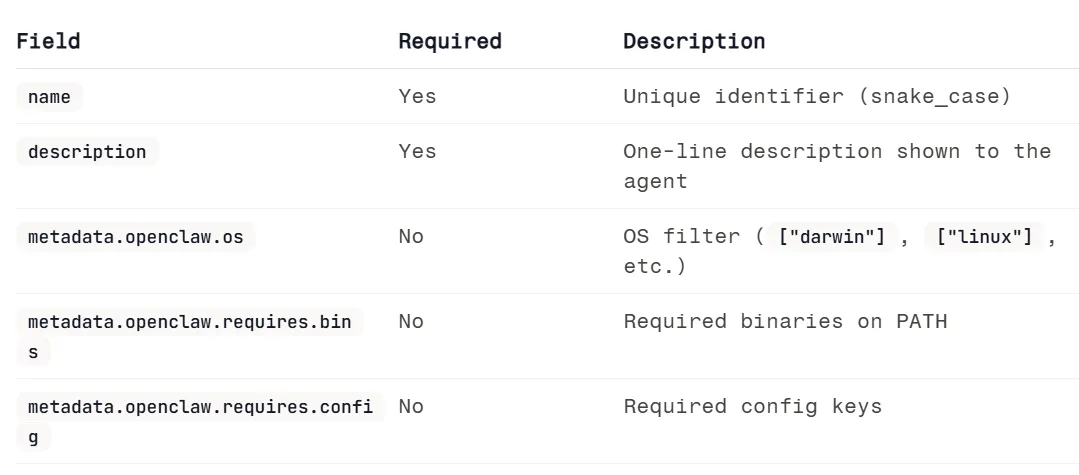Image resolution: width=1079 pixels, height=475 pixels.
Task: Click 'Required binaries on PATH' text
Action: coord(784,321)
